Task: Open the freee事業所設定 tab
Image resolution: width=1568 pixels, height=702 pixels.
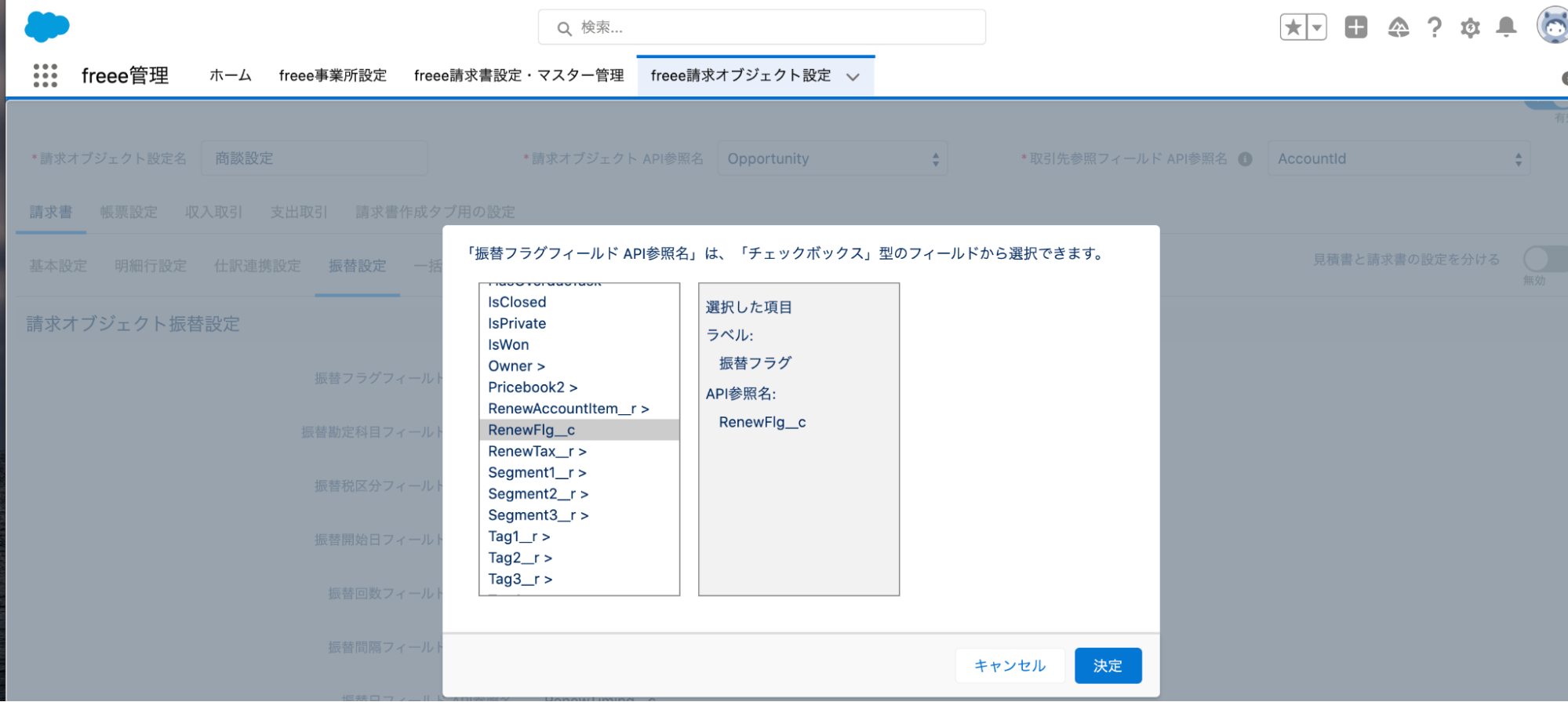Action: coord(333,75)
